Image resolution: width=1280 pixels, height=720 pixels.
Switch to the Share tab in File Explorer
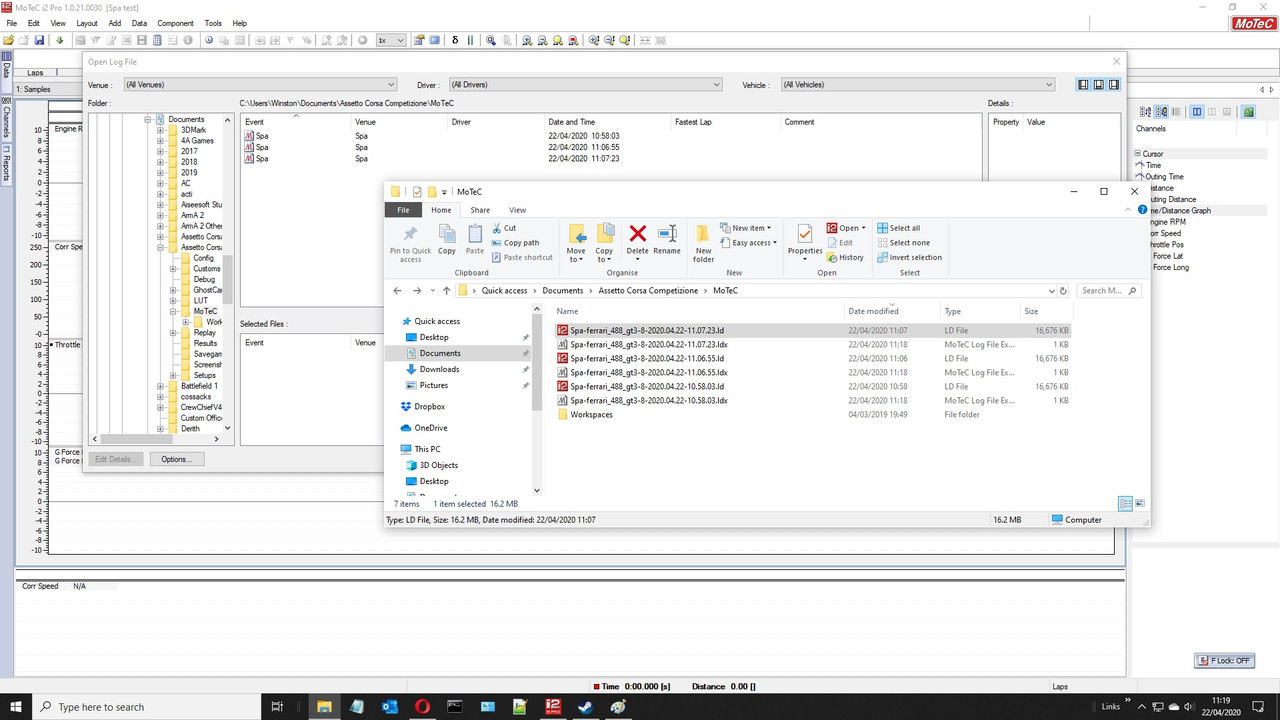479,210
